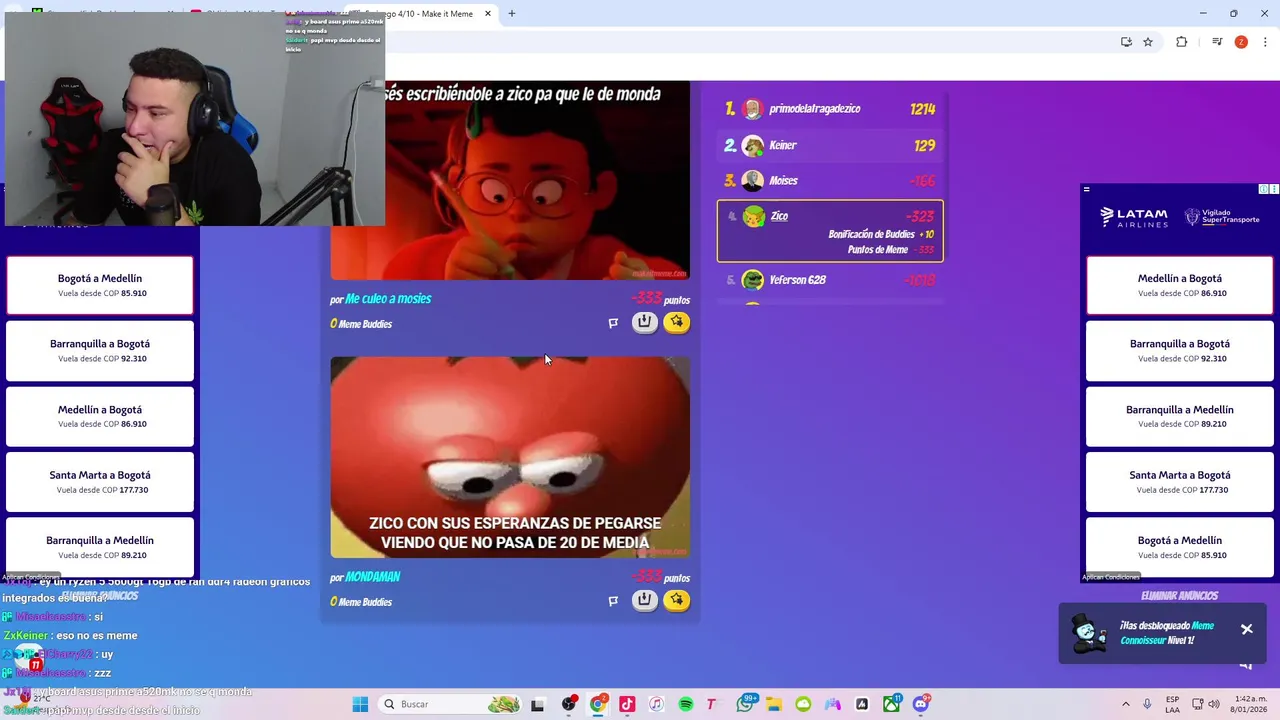This screenshot has width=1280, height=720.
Task: Click the install app icon in the address bar
Action: 1126,42
